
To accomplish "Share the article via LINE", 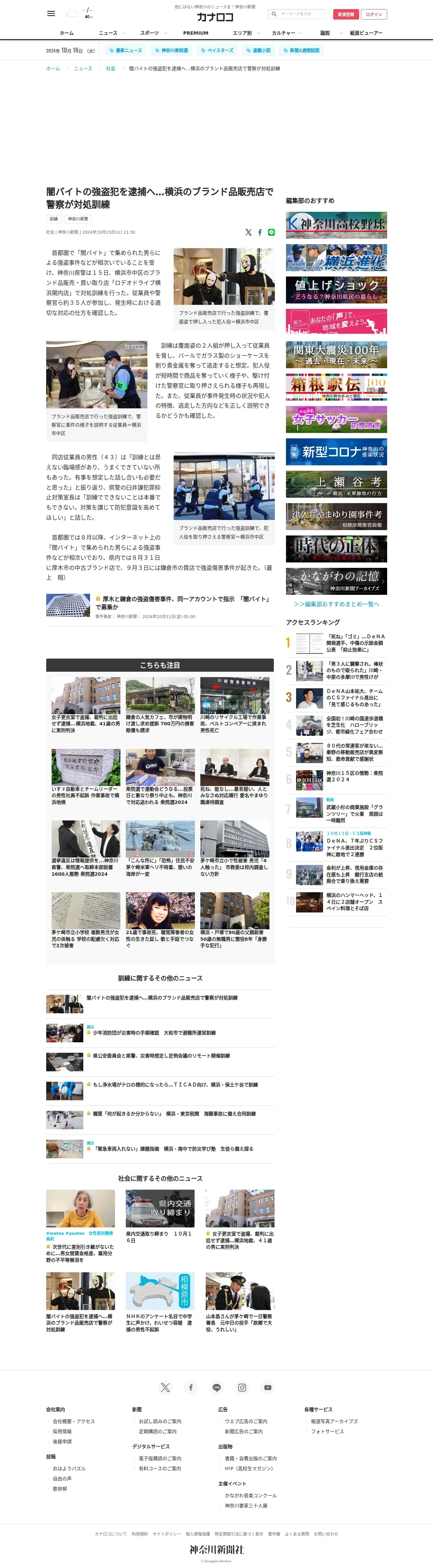I will coord(271,232).
